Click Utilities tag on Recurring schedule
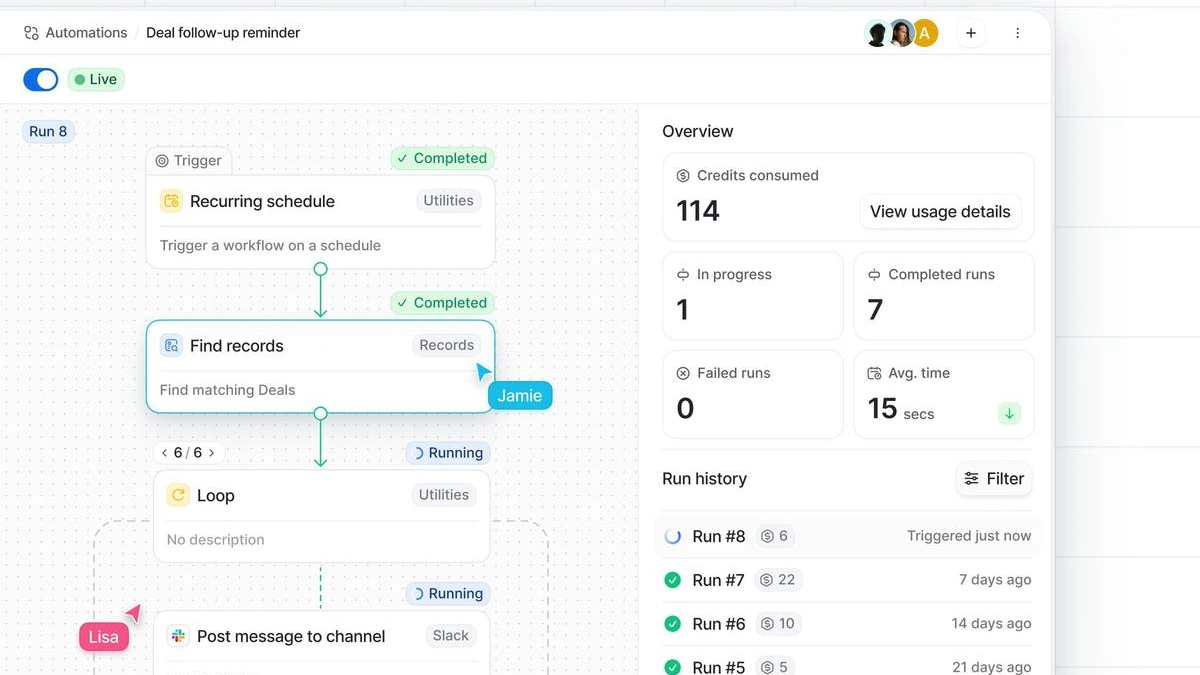The image size is (1200, 675). click(448, 201)
